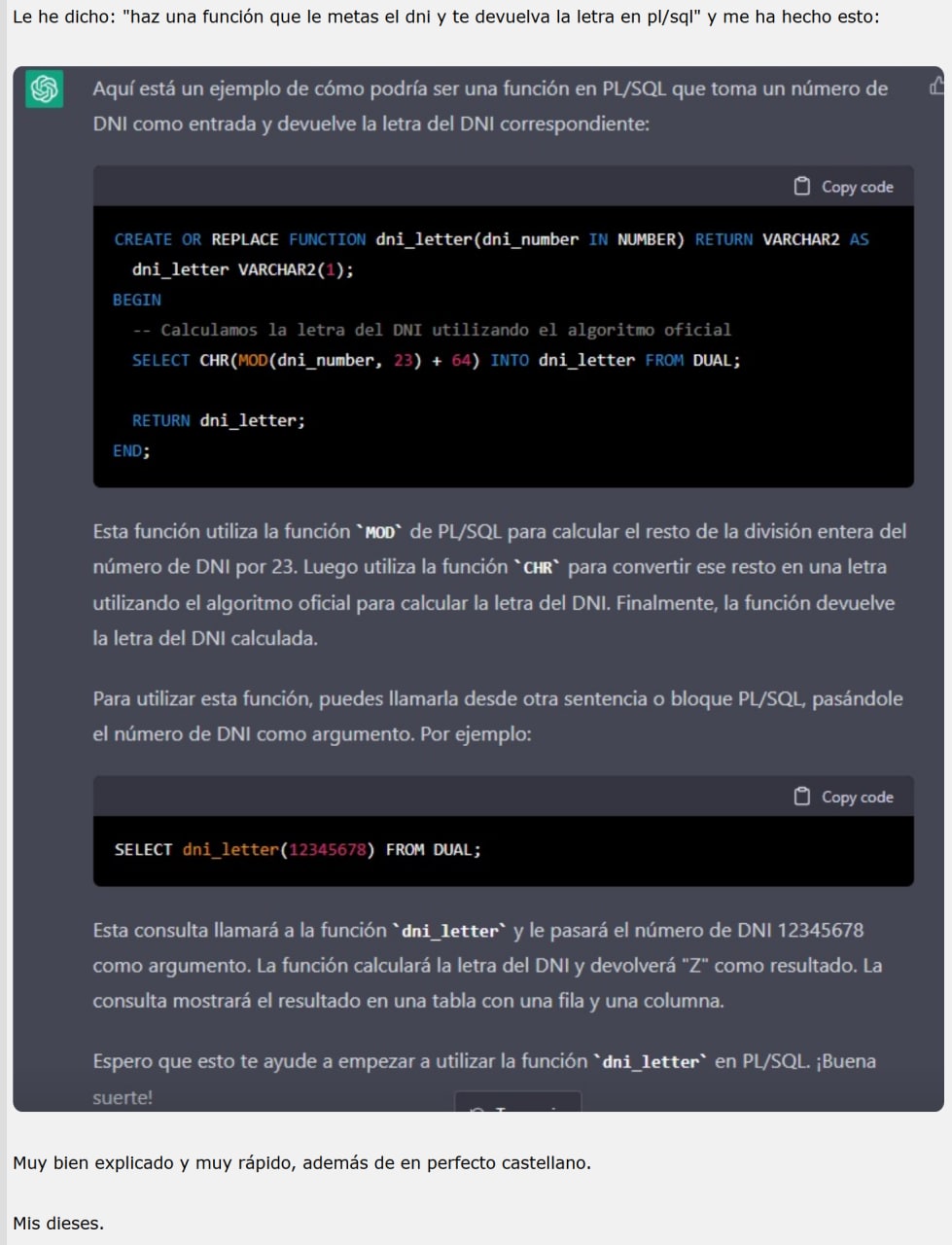Click the code comment about algoritmo oficial
The height and width of the screenshot is (1245, 952).
pyautogui.click(x=432, y=330)
